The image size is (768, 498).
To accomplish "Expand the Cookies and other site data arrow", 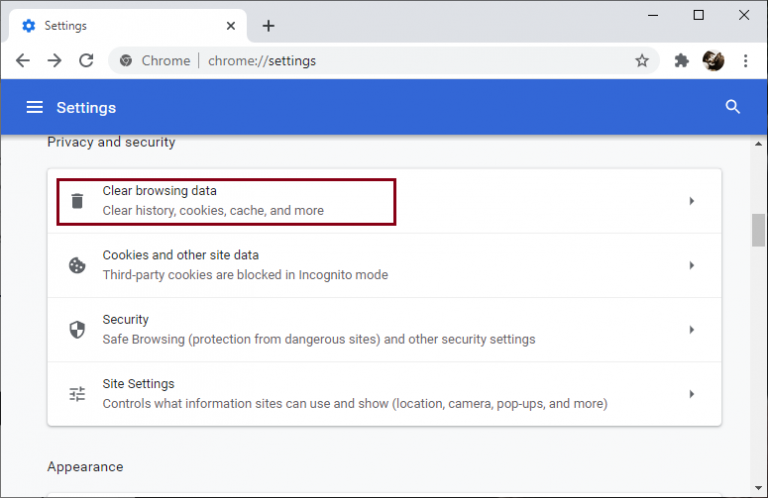I will (x=692, y=265).
